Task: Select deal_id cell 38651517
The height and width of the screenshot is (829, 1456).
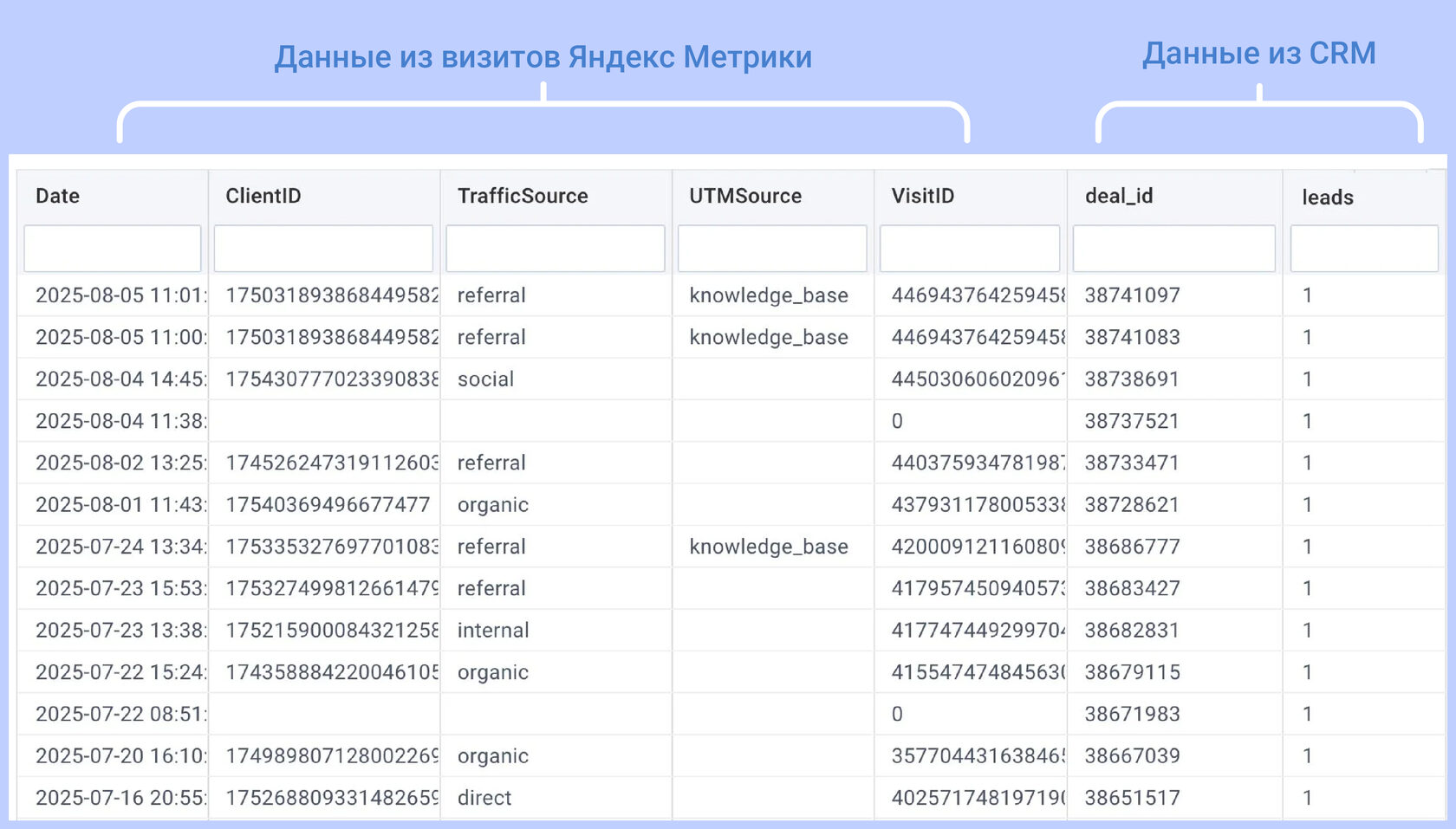Action: [1133, 798]
